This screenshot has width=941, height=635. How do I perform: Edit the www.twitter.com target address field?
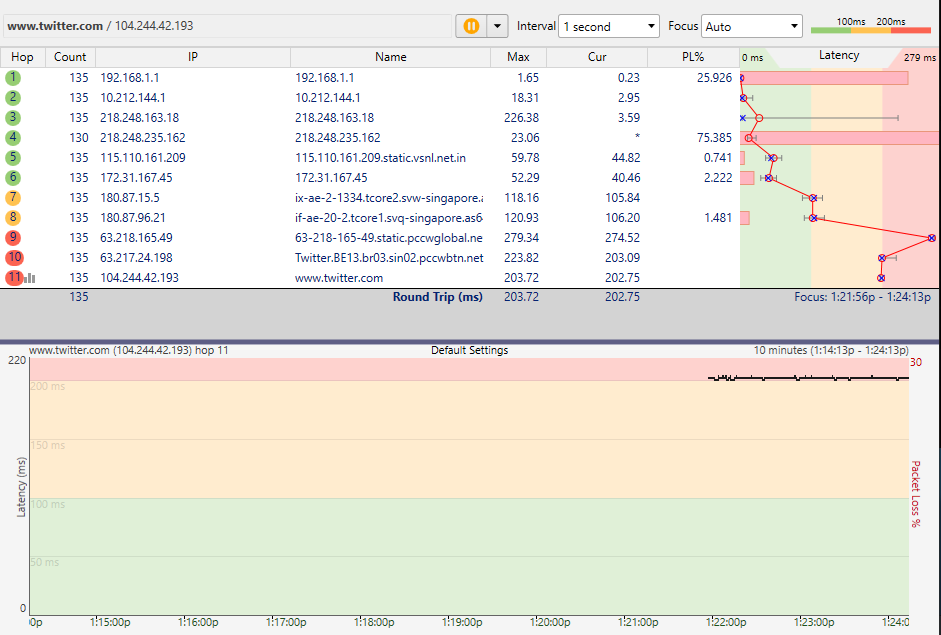pyautogui.click(x=227, y=26)
